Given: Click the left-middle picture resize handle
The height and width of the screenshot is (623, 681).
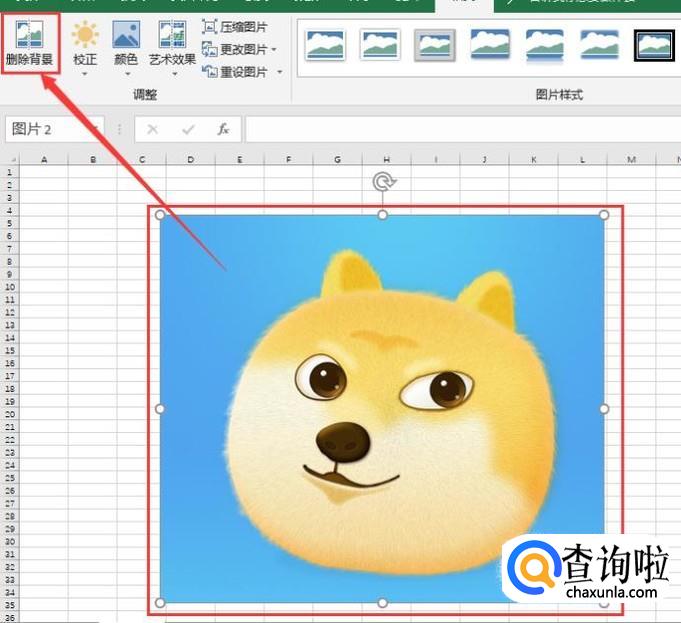Looking at the screenshot, I should pos(160,409).
